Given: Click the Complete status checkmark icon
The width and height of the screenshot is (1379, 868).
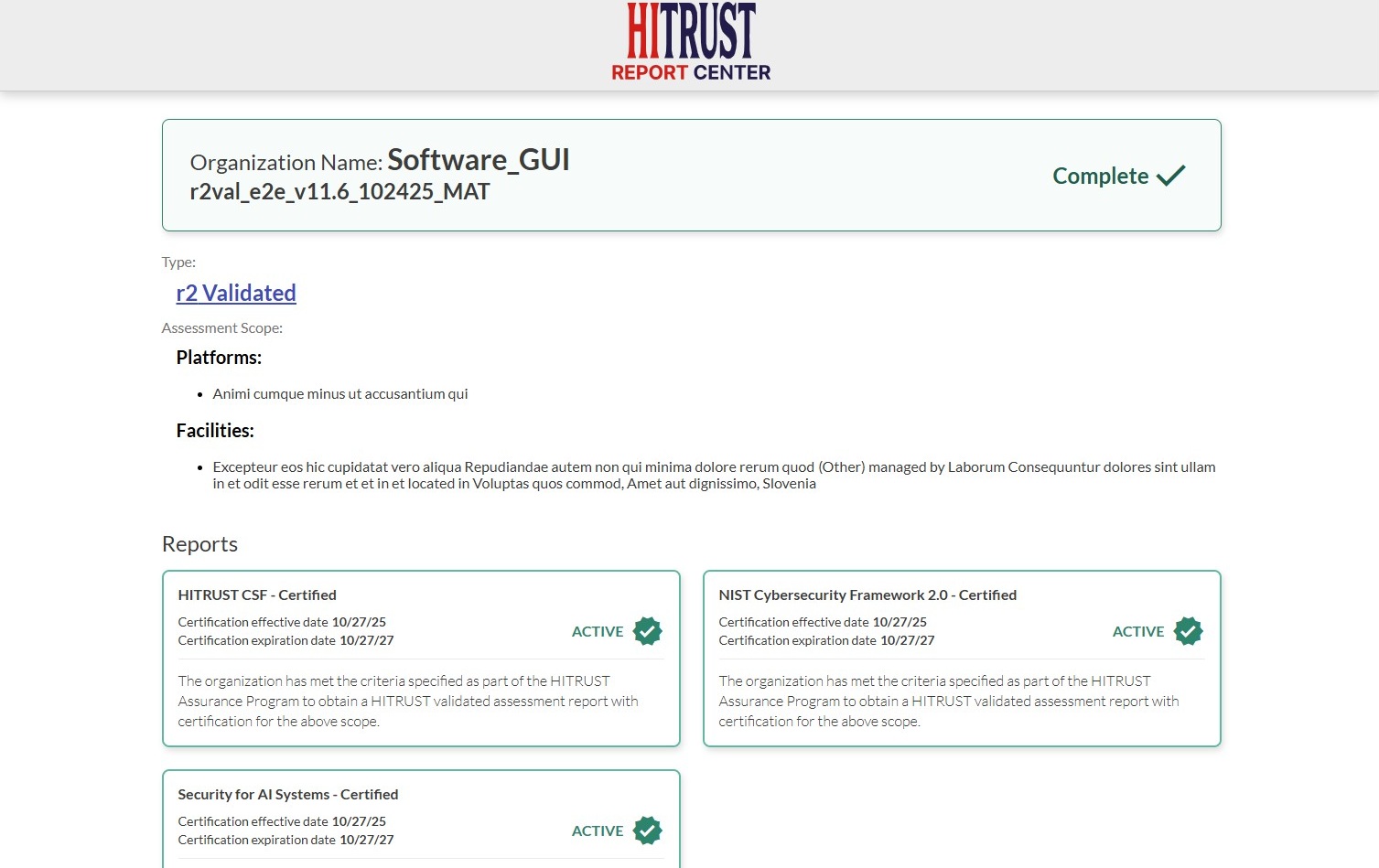Looking at the screenshot, I should point(1170,176).
